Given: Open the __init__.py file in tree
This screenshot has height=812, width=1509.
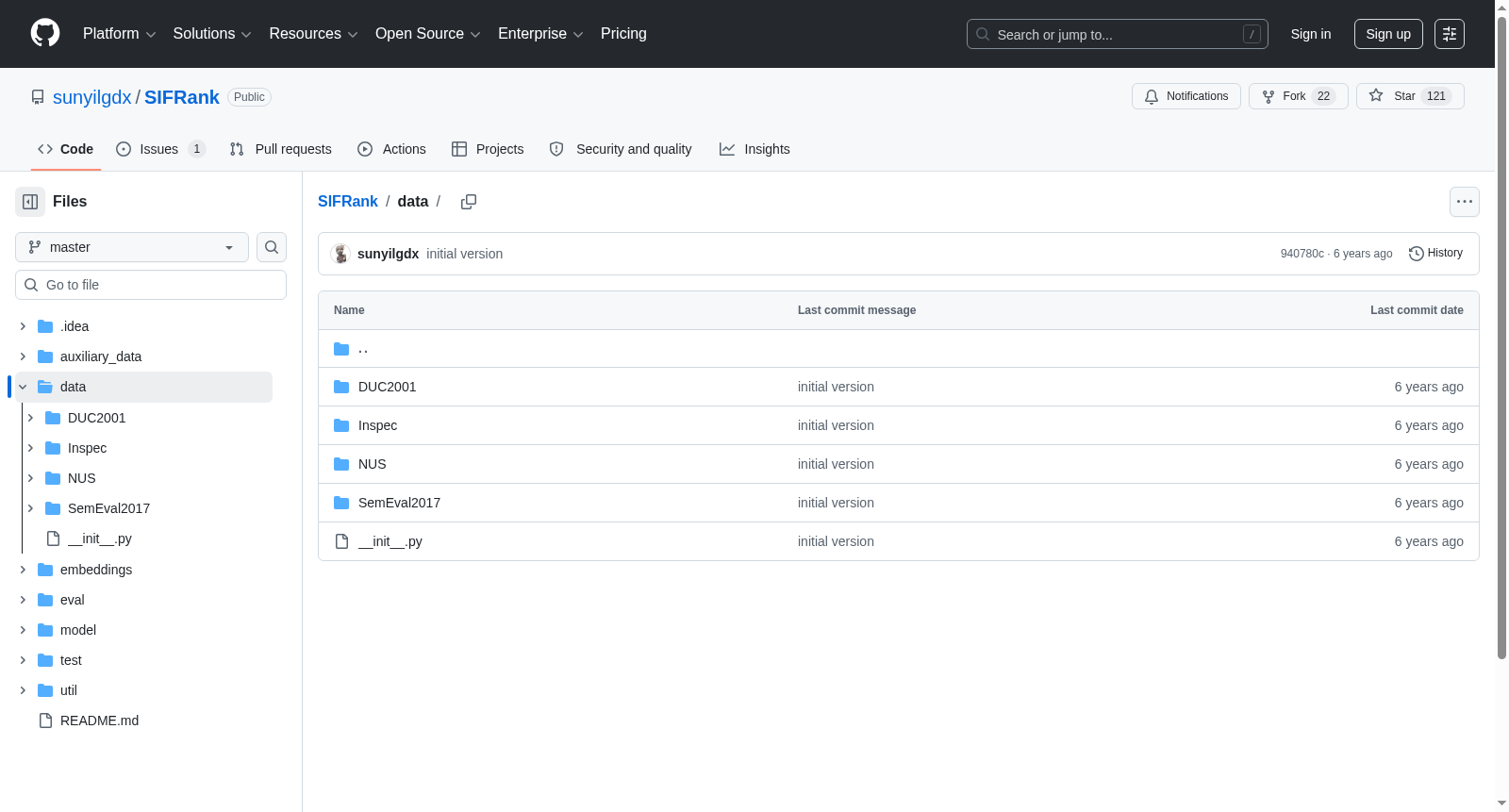Looking at the screenshot, I should pos(99,539).
